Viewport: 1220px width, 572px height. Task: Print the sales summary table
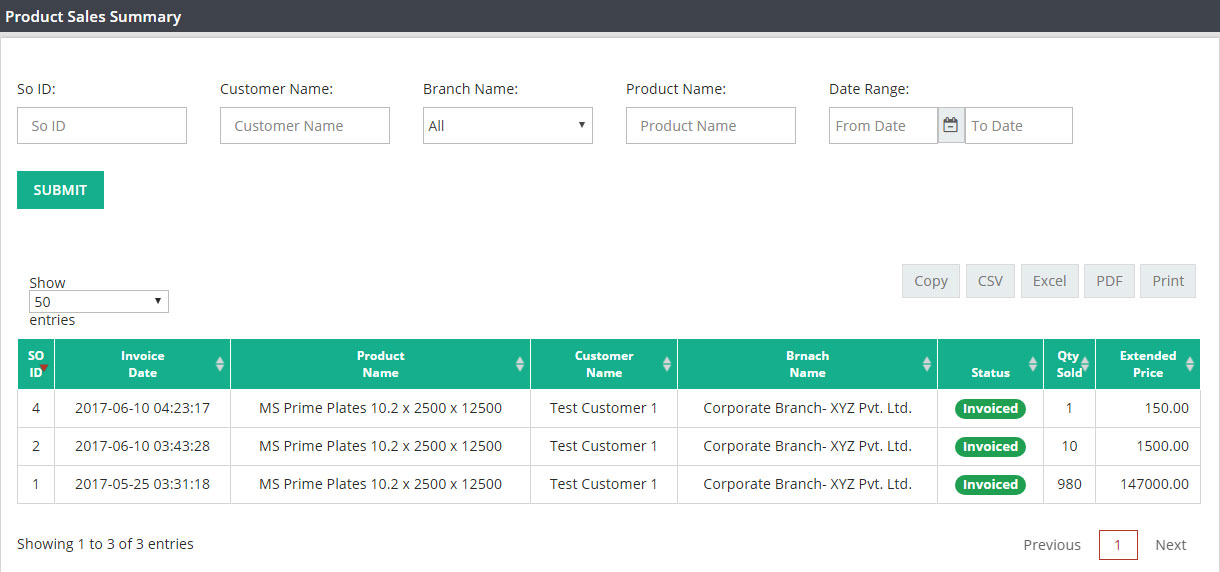[x=1168, y=281]
